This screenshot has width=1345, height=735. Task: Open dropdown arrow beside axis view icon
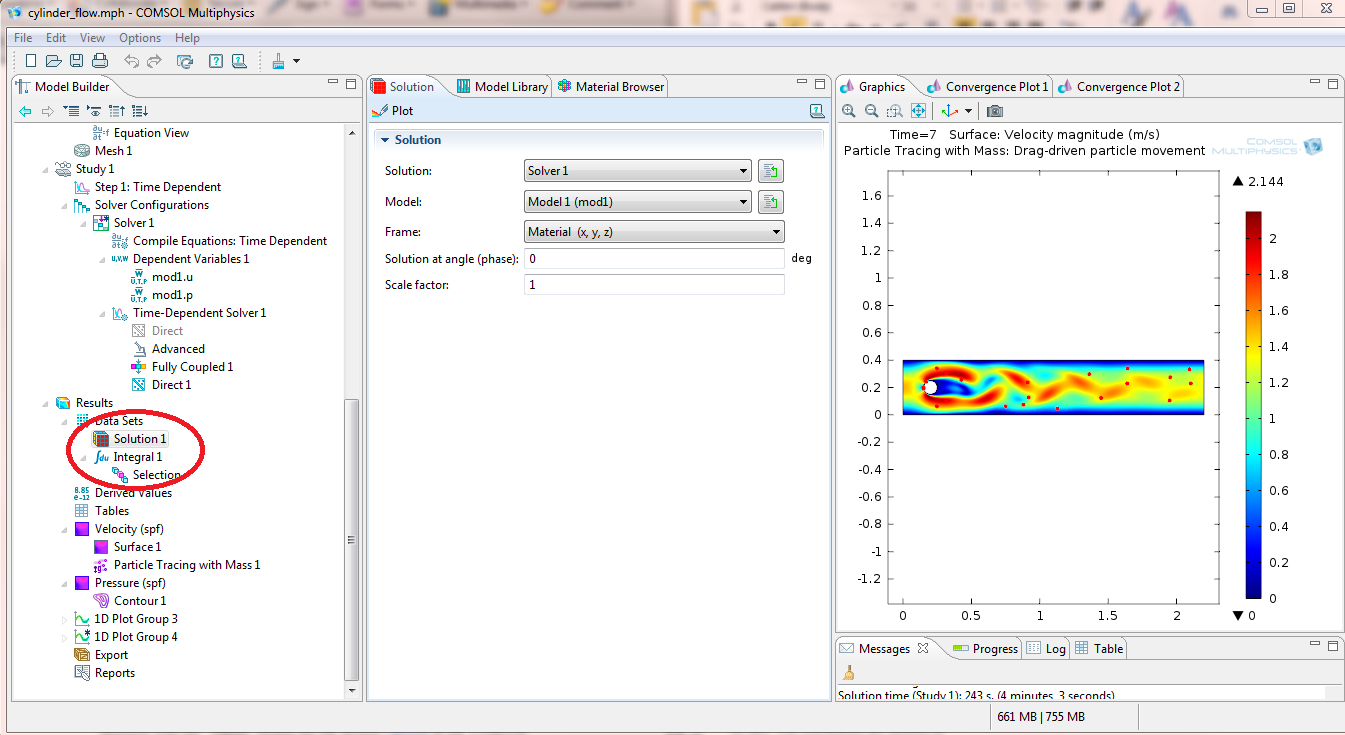tap(968, 112)
